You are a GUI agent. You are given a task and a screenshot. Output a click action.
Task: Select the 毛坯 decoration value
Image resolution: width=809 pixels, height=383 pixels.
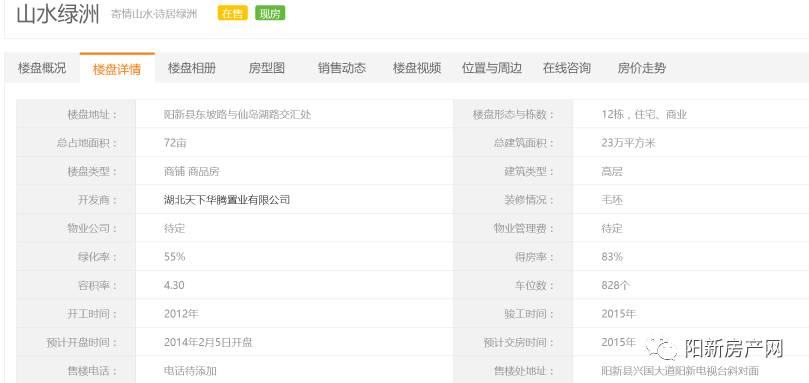[x=612, y=200]
